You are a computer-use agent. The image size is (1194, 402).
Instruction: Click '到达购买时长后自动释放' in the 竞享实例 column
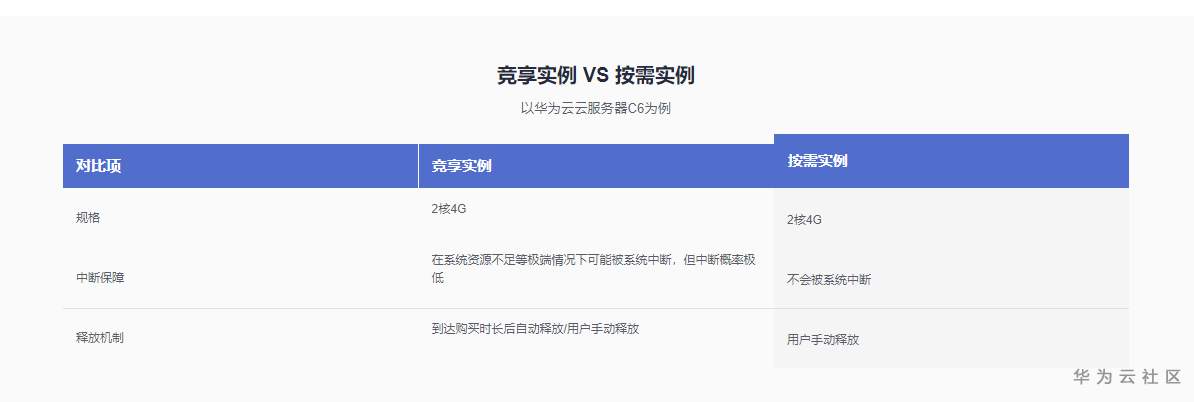tap(496, 328)
